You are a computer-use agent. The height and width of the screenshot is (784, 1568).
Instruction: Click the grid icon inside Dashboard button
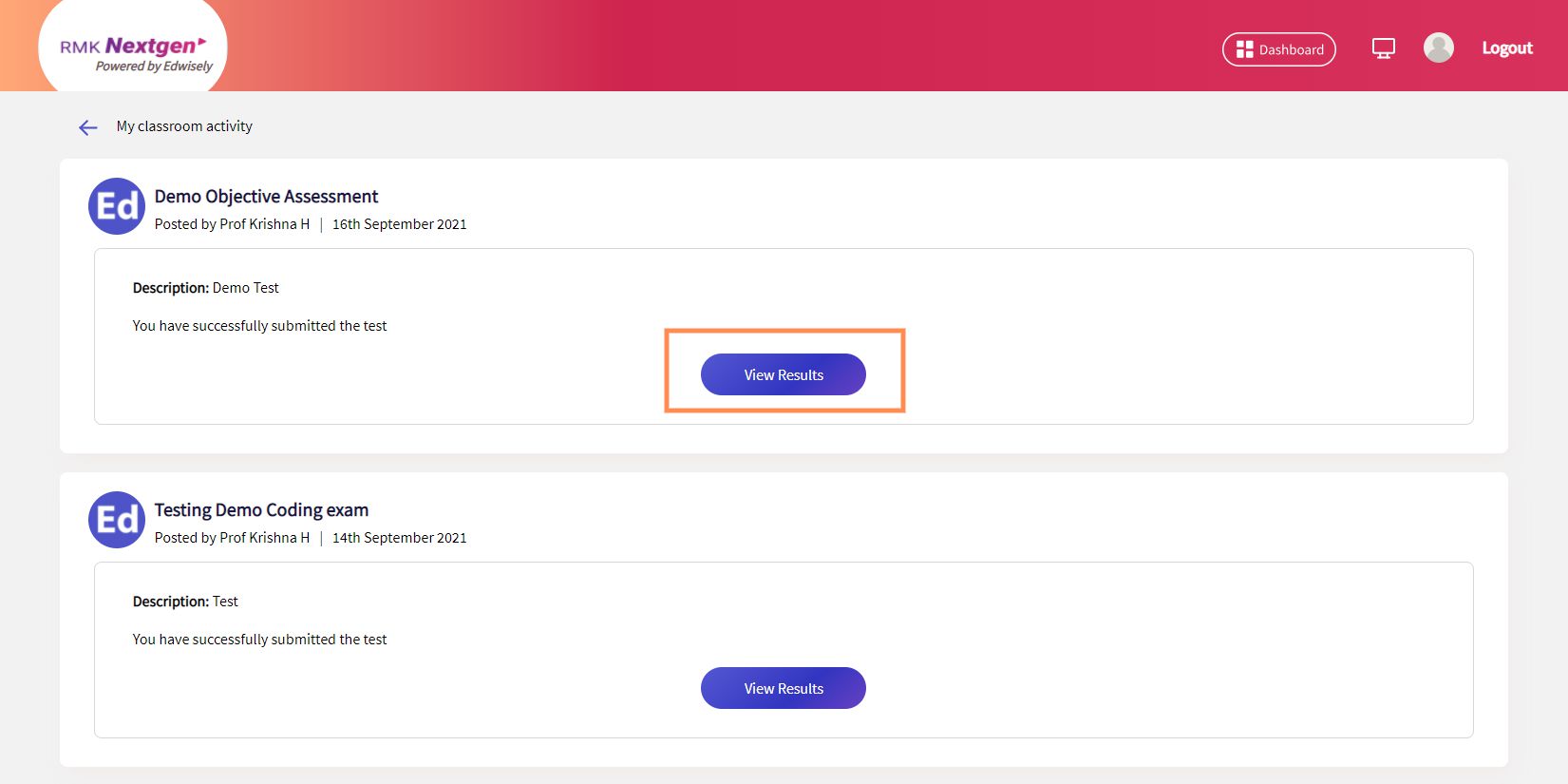click(x=1244, y=49)
